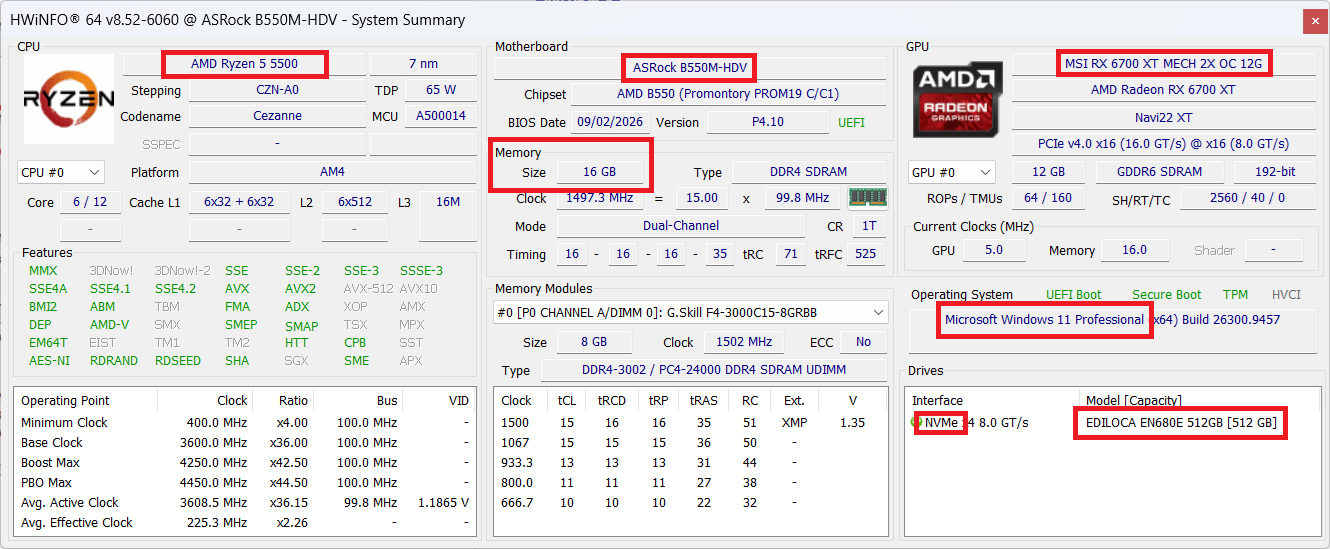Click the MCU A500014 field
Image resolution: width=1330 pixels, height=549 pixels.
[x=441, y=116]
